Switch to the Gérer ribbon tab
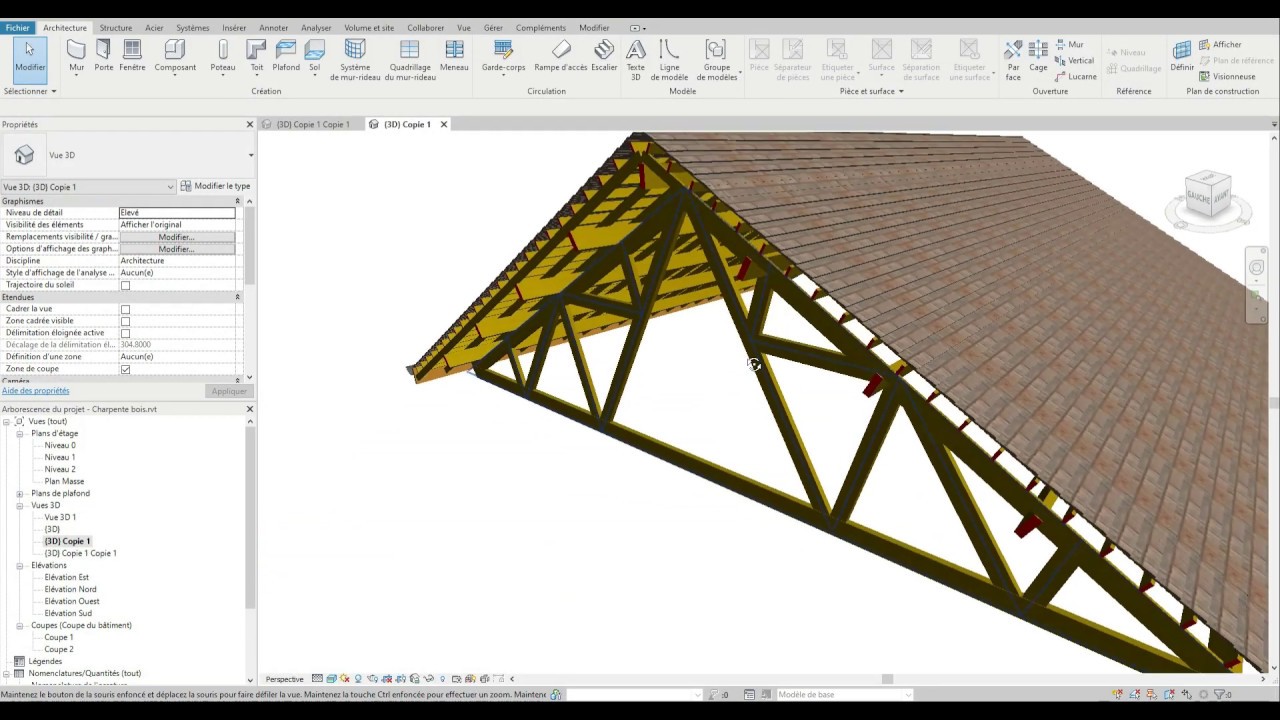 point(493,28)
